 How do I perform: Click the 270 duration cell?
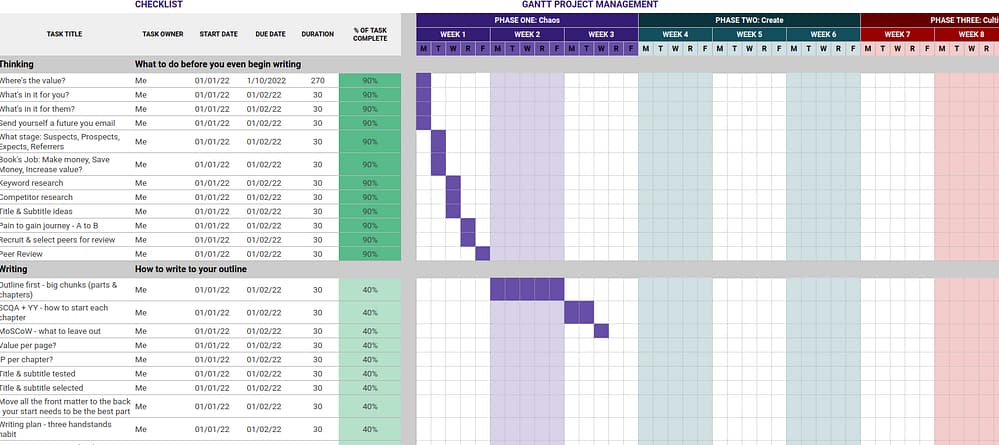[317, 80]
